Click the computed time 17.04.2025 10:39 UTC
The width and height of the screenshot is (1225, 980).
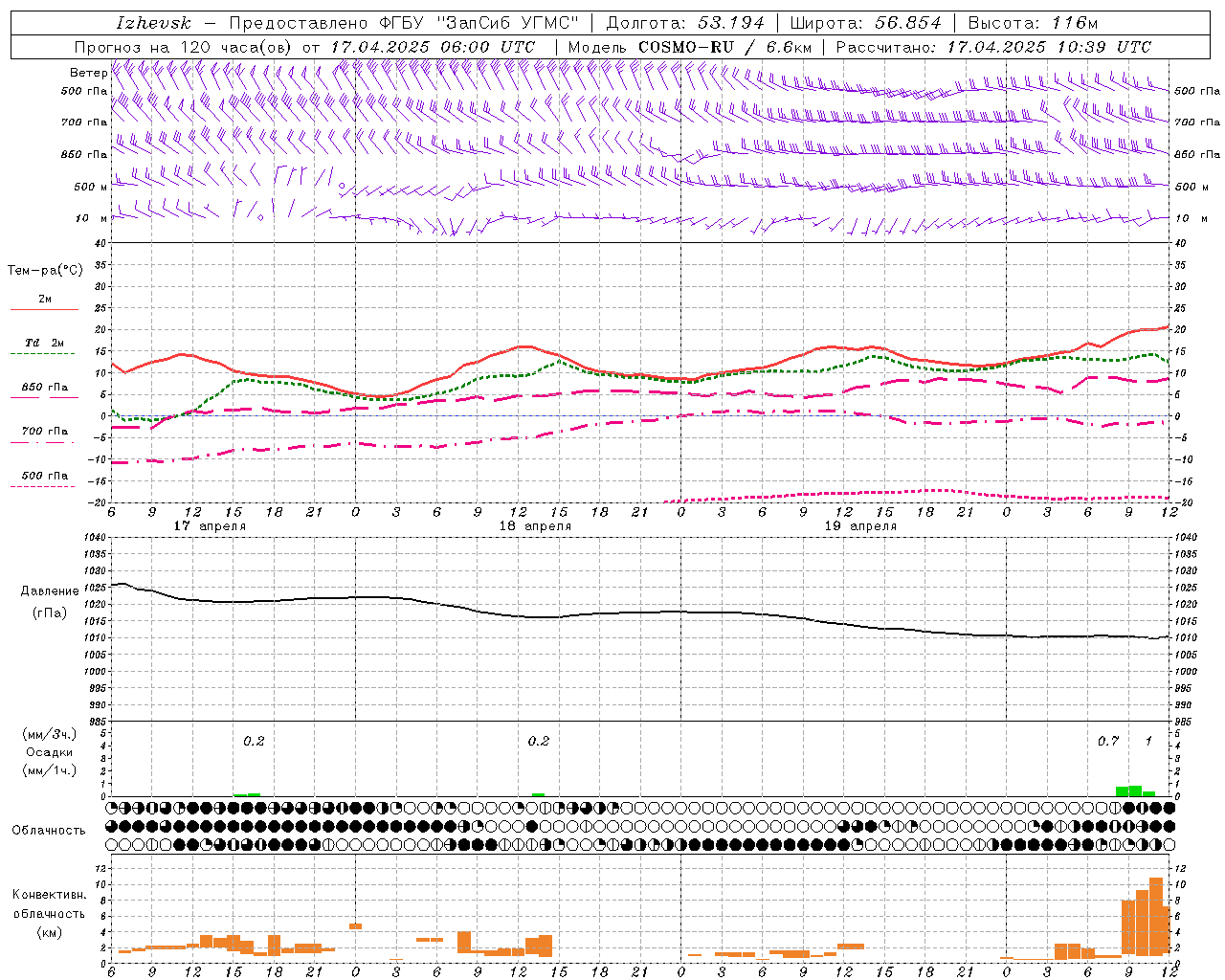click(x=1049, y=46)
